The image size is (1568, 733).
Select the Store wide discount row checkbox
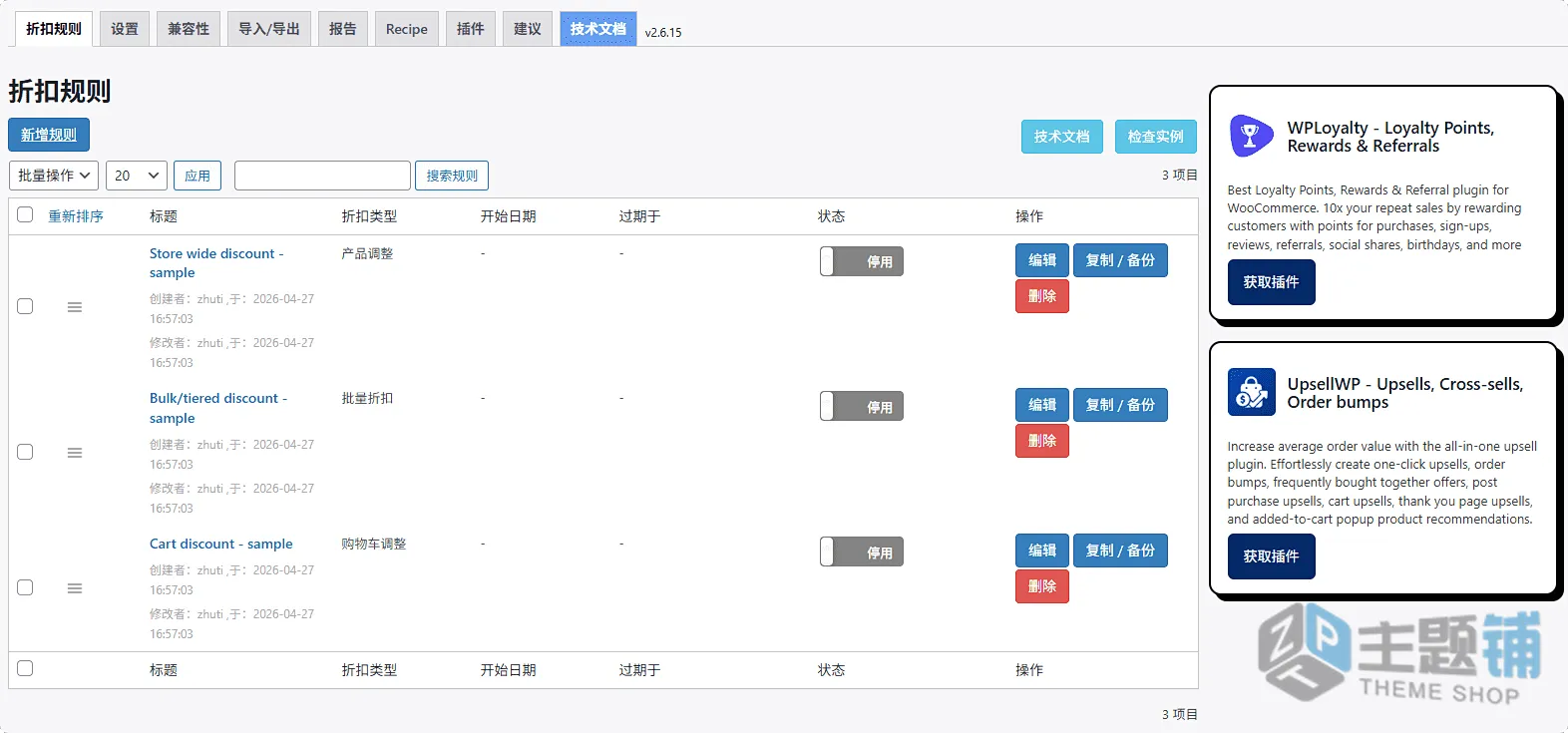pyautogui.click(x=25, y=306)
